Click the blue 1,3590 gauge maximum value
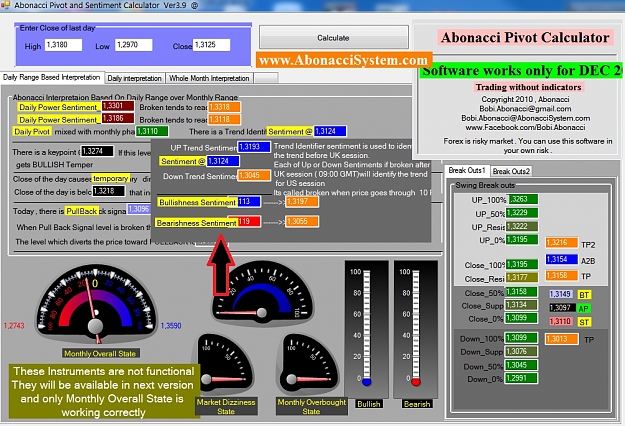The width and height of the screenshot is (625, 426). click(x=171, y=326)
